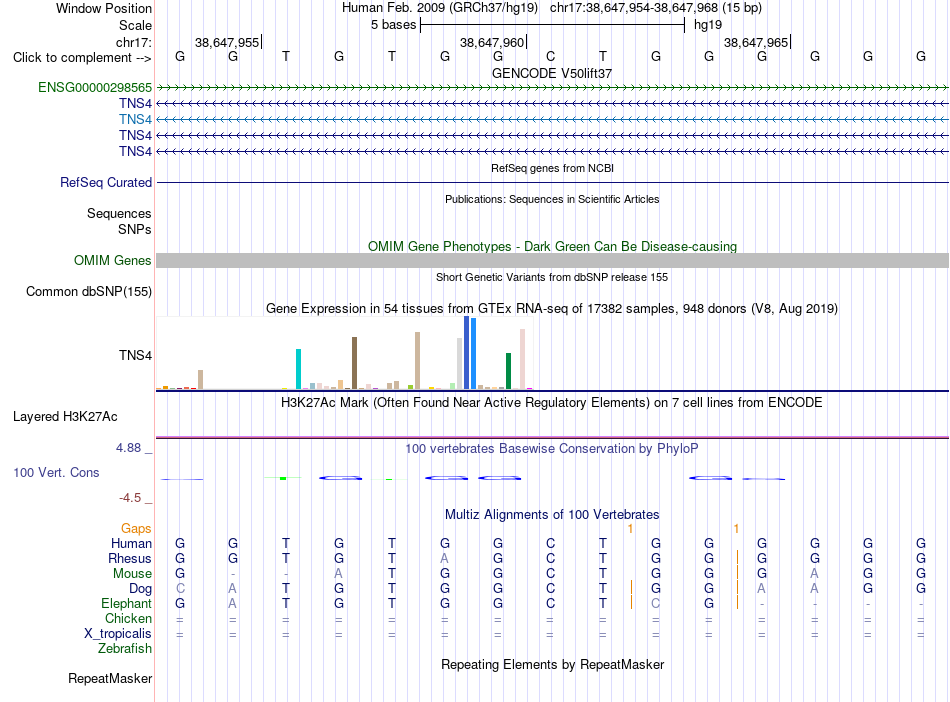
Task: Click the dark brown bar in the GTEx chart
Action: click(354, 363)
